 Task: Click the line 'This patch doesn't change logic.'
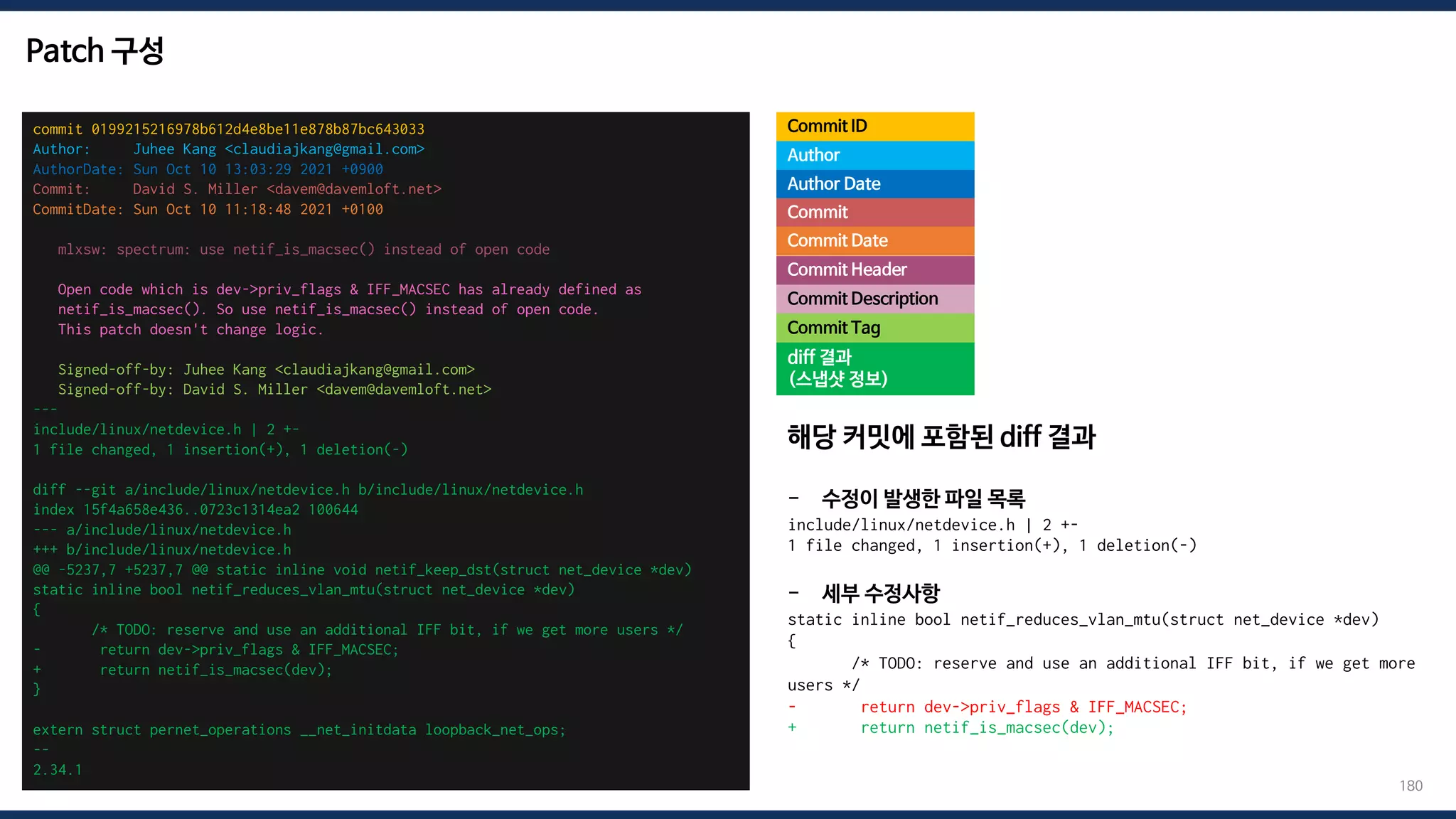(191, 330)
